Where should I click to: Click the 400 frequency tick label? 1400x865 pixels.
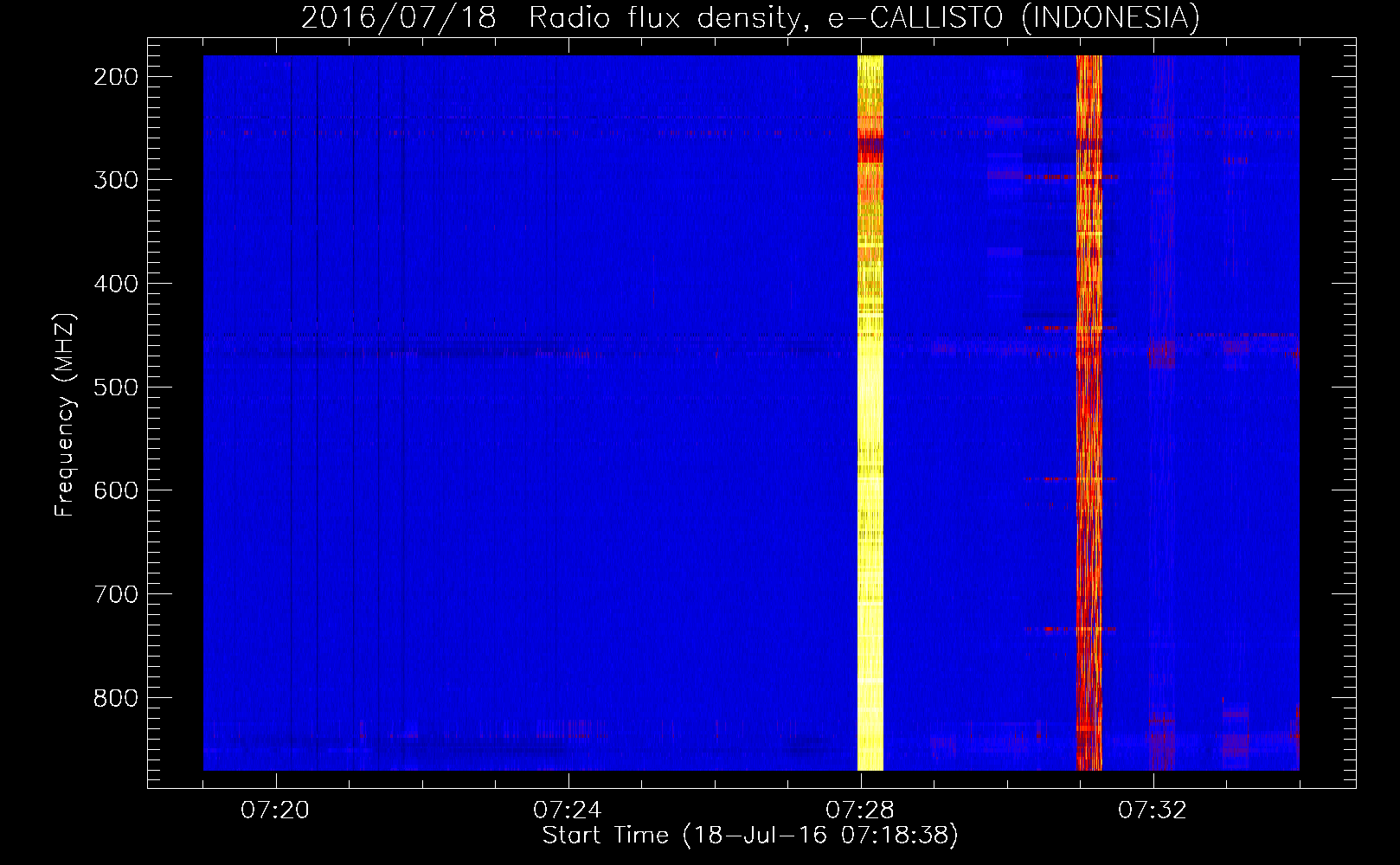(116, 284)
